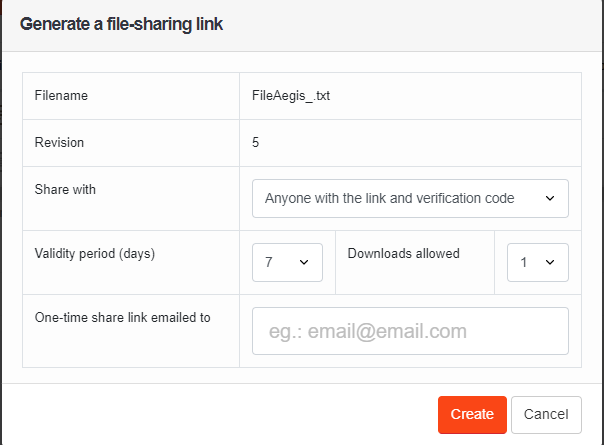Image resolution: width=604 pixels, height=445 pixels.
Task: Click the Revision row label
Action: pyautogui.click(x=59, y=143)
